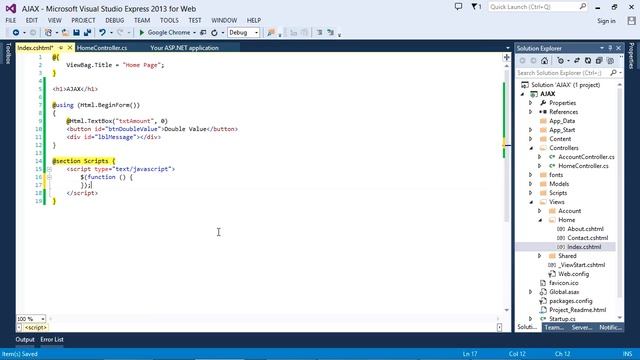
Task: Open the feedback speech-bubble icon
Action: (x=458, y=7)
